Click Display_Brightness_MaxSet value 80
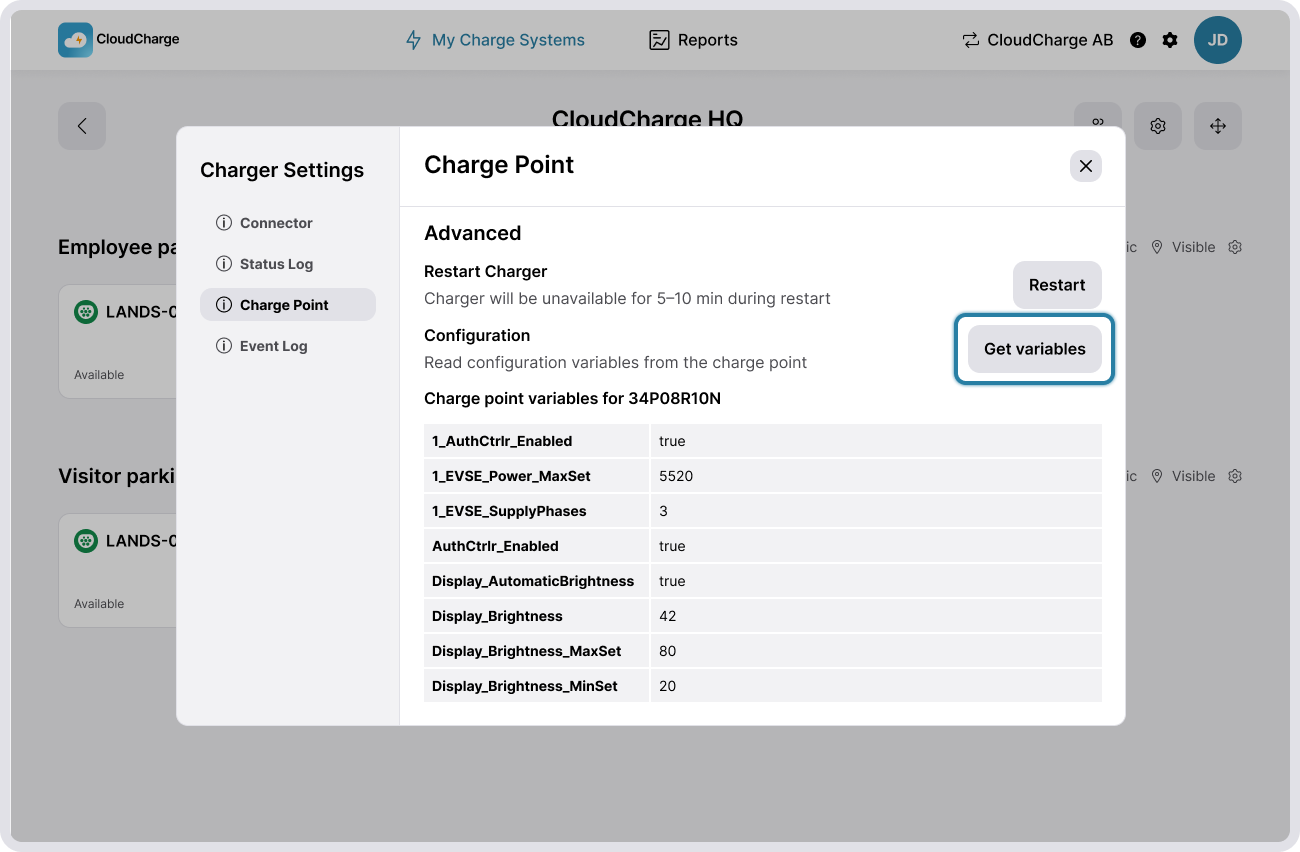This screenshot has height=852, width=1300. (x=667, y=651)
